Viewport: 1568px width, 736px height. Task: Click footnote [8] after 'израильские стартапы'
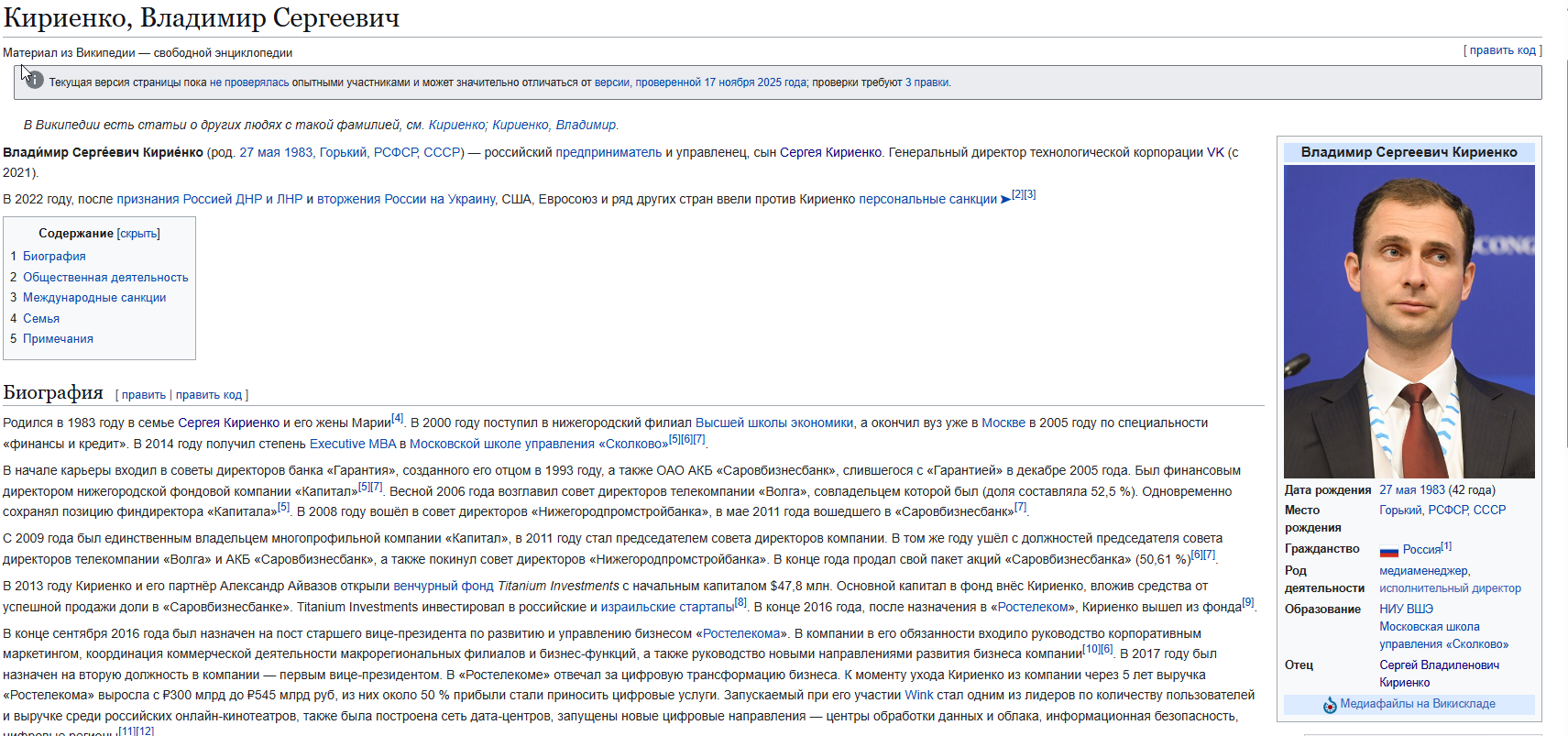coord(740,602)
